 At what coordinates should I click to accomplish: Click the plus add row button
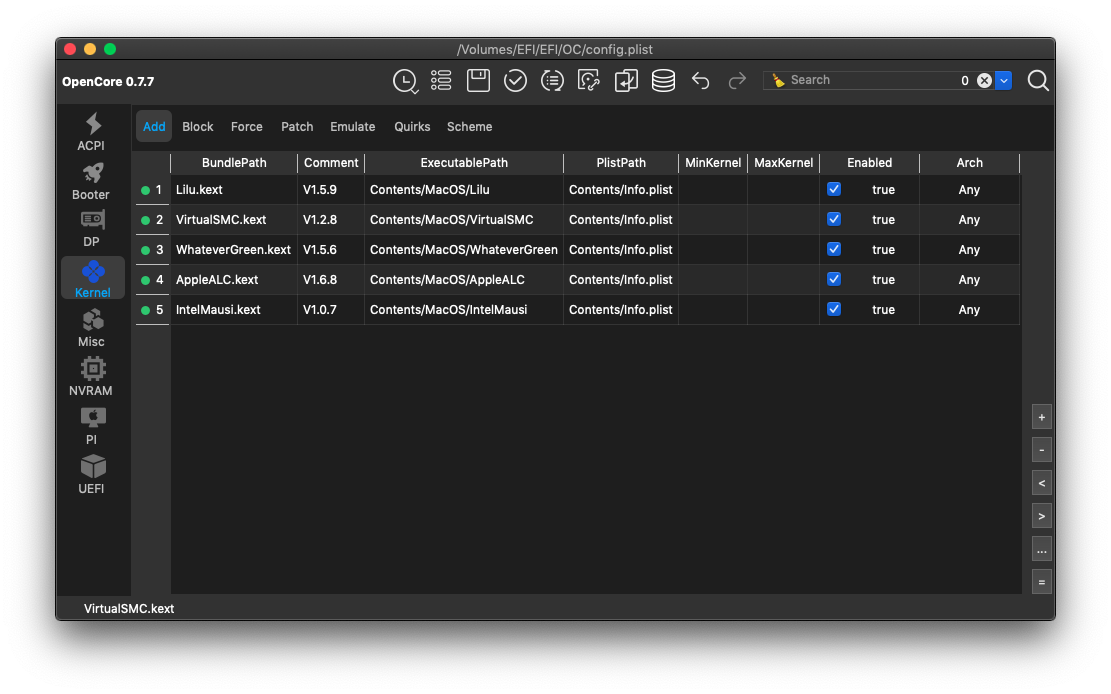pyautogui.click(x=1042, y=418)
